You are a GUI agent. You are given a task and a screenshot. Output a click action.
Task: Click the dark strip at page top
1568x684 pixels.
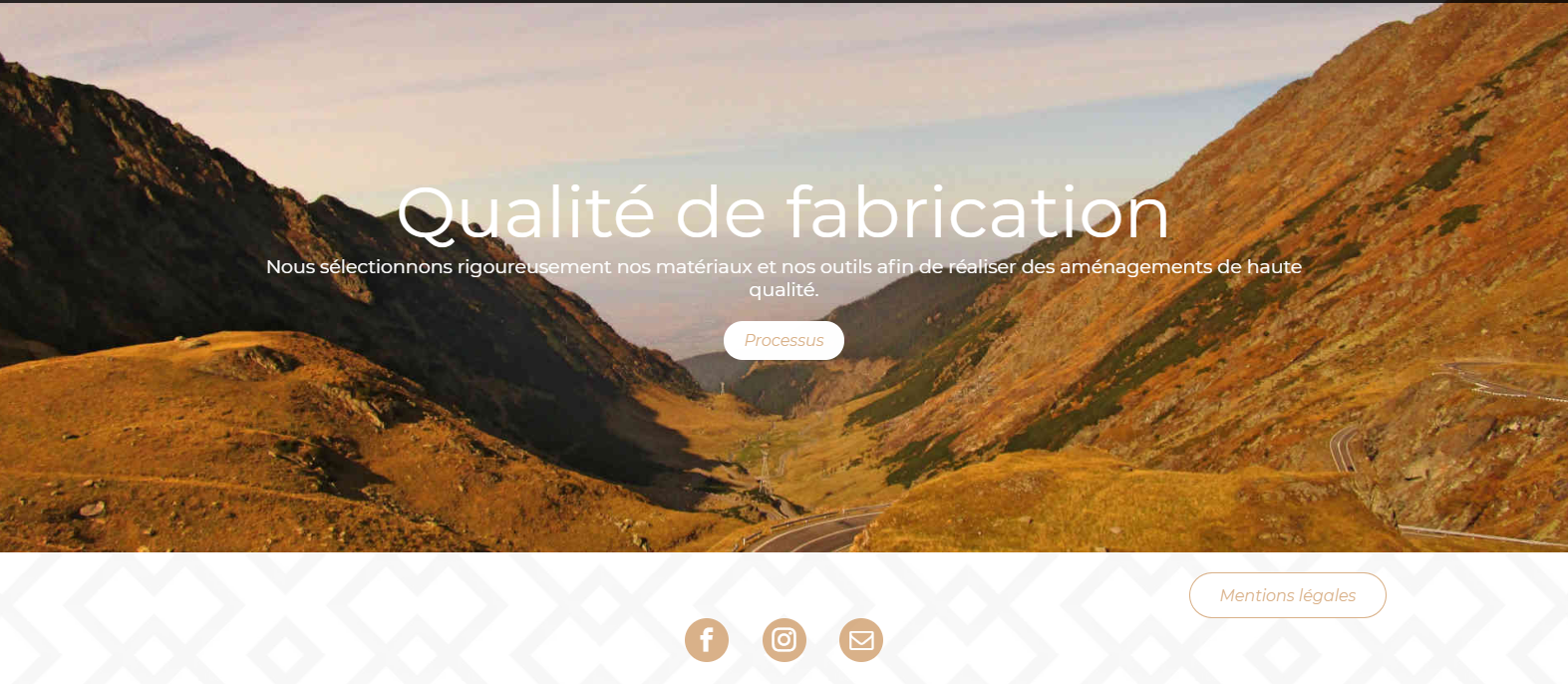click(784, 1)
